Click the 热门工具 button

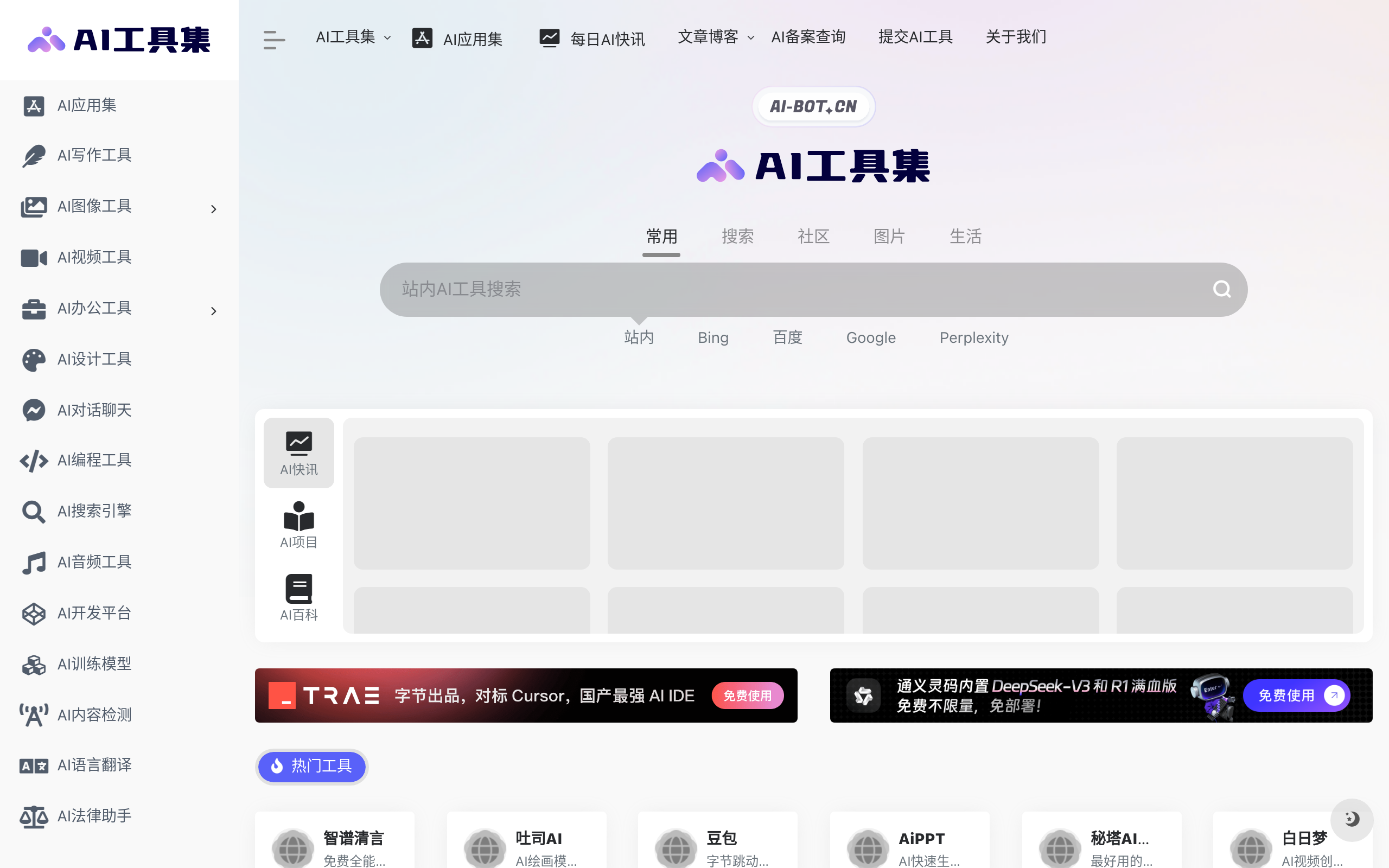(311, 767)
